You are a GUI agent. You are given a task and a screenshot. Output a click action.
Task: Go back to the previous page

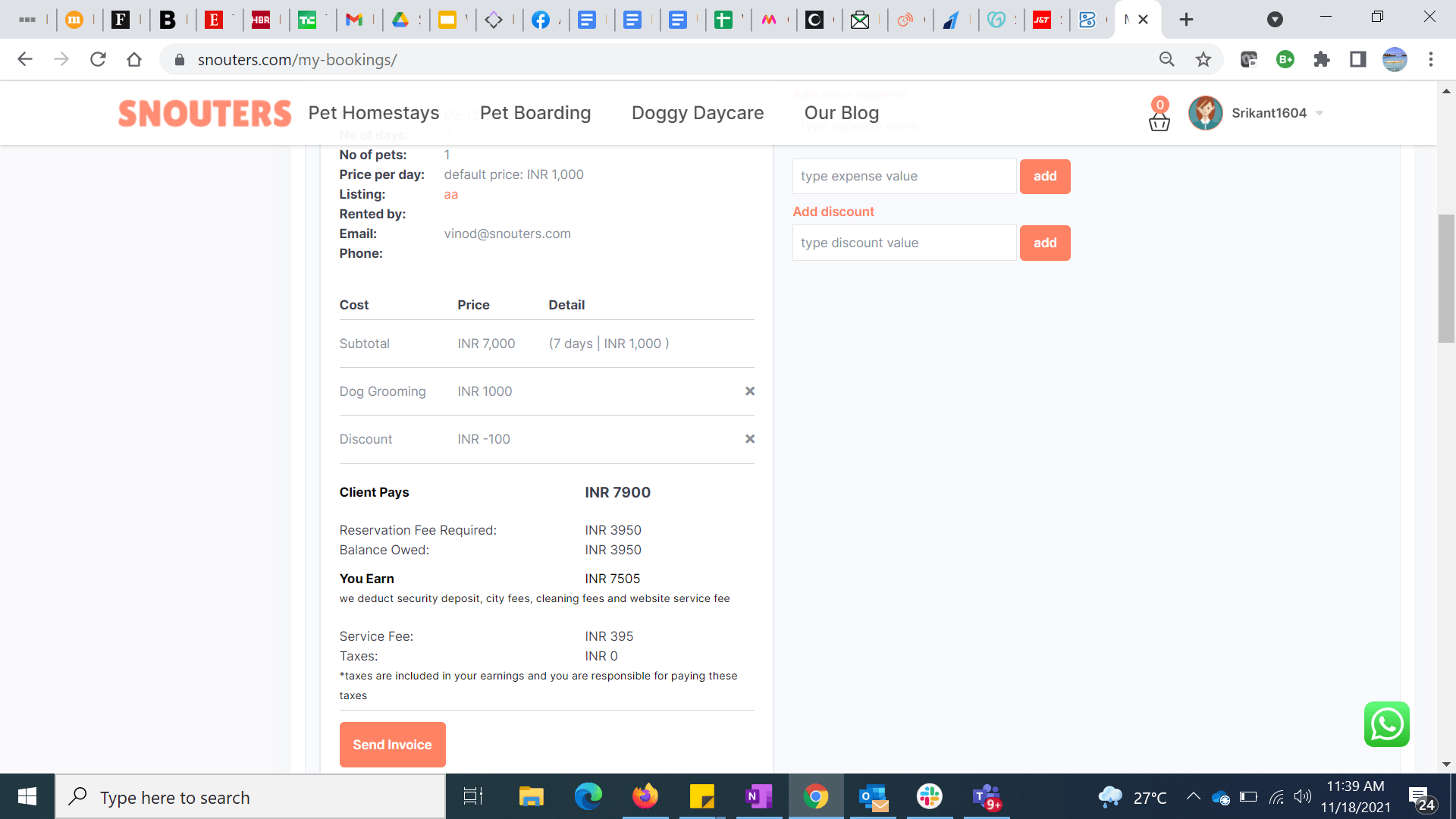[x=25, y=59]
